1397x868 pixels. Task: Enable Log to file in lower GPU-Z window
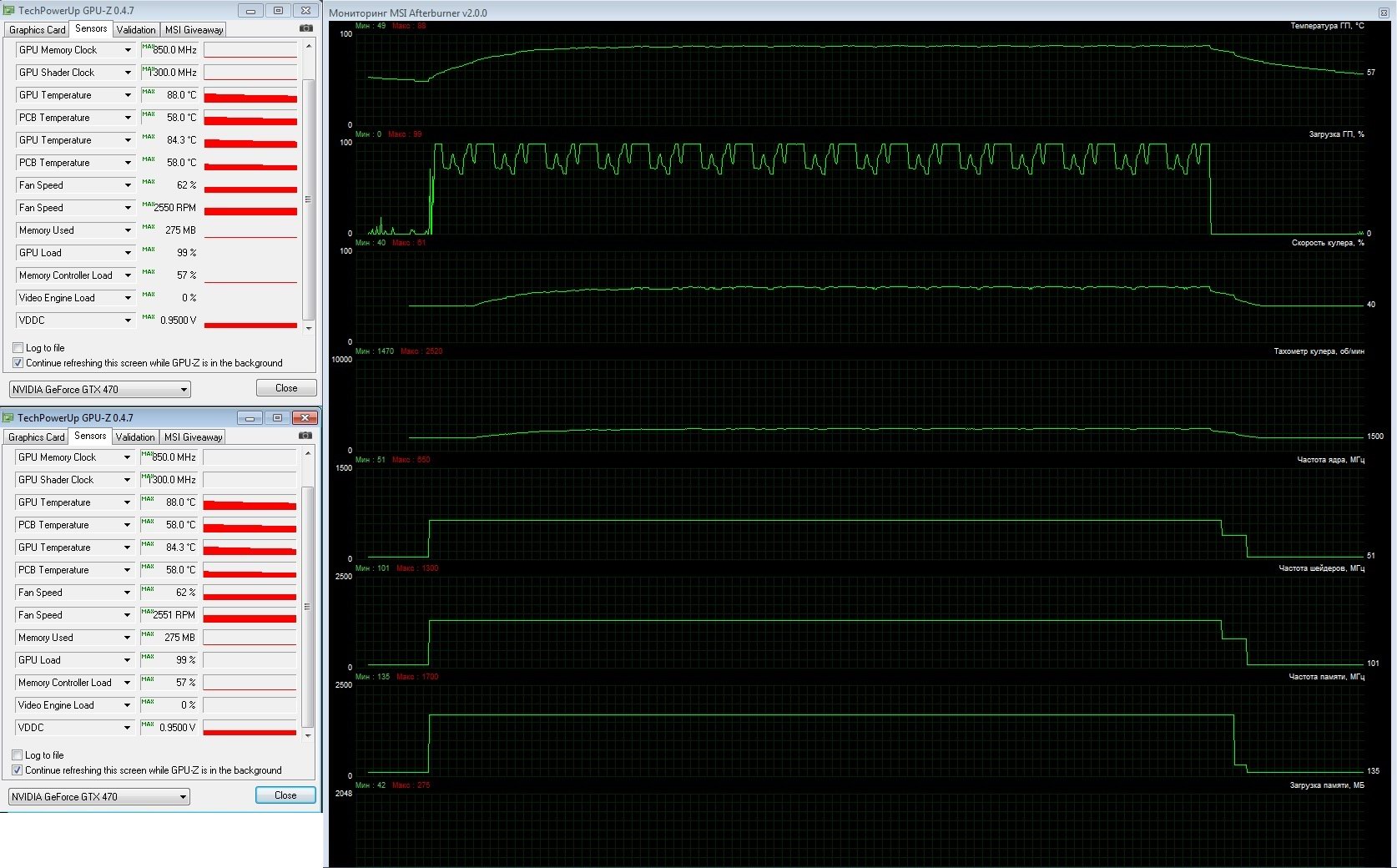18,755
